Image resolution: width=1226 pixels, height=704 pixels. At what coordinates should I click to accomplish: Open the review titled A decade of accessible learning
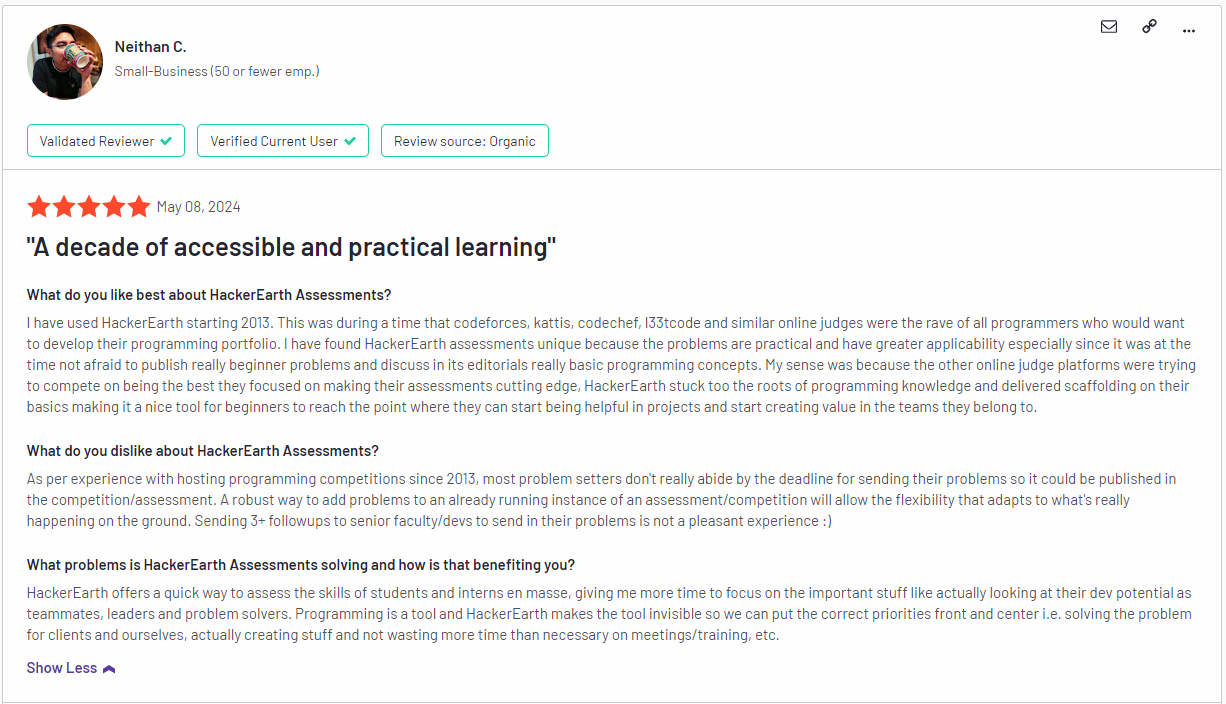(x=290, y=246)
